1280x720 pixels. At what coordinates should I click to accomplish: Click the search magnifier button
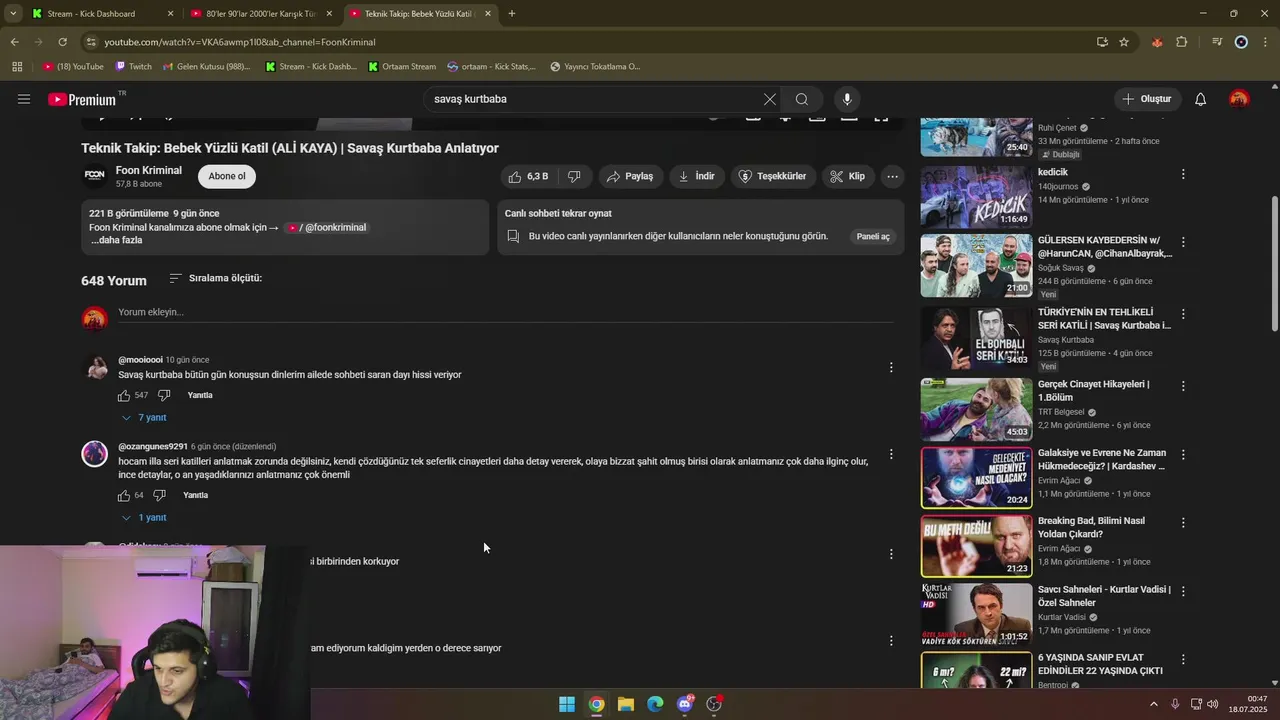point(802,99)
